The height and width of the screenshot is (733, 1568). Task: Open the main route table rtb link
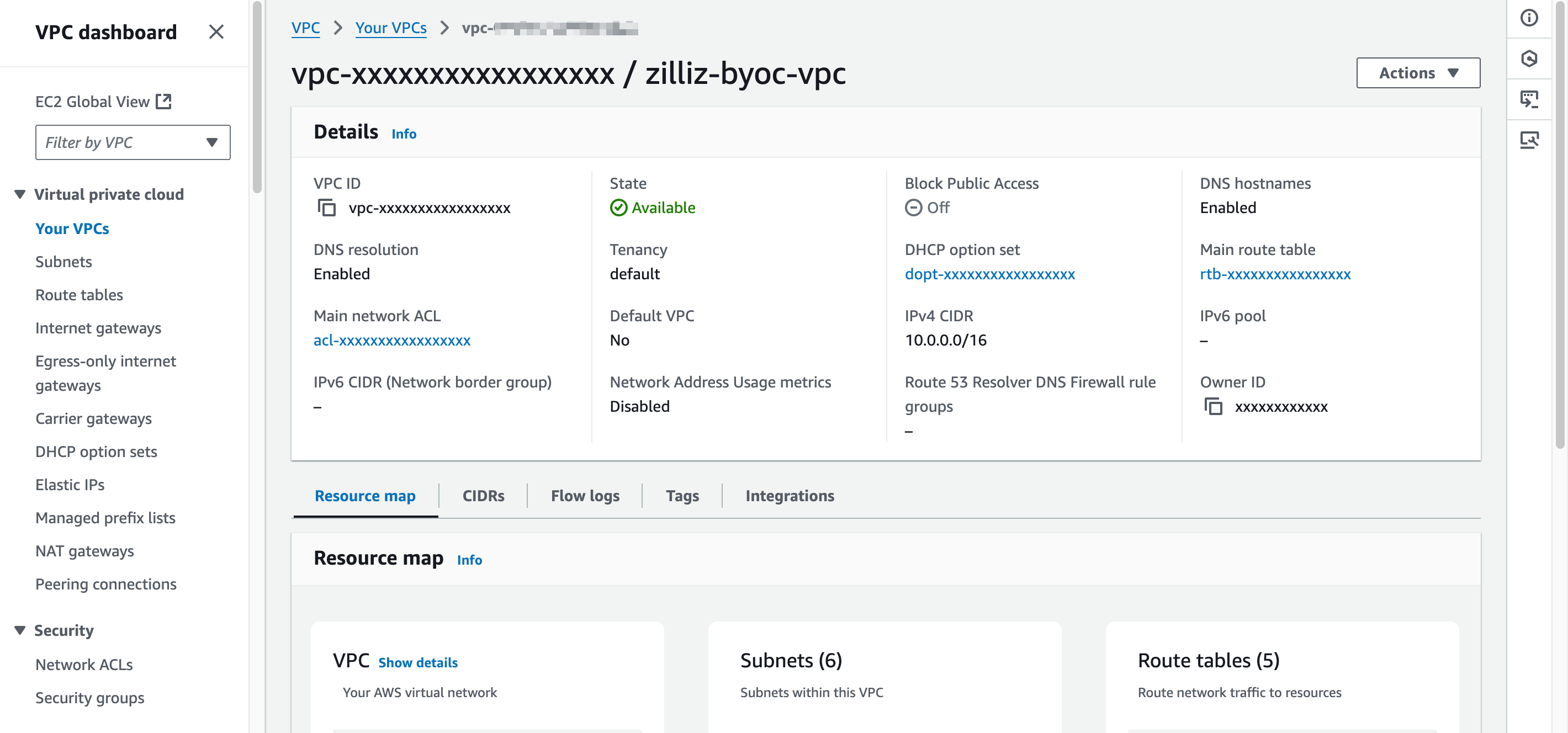1275,274
